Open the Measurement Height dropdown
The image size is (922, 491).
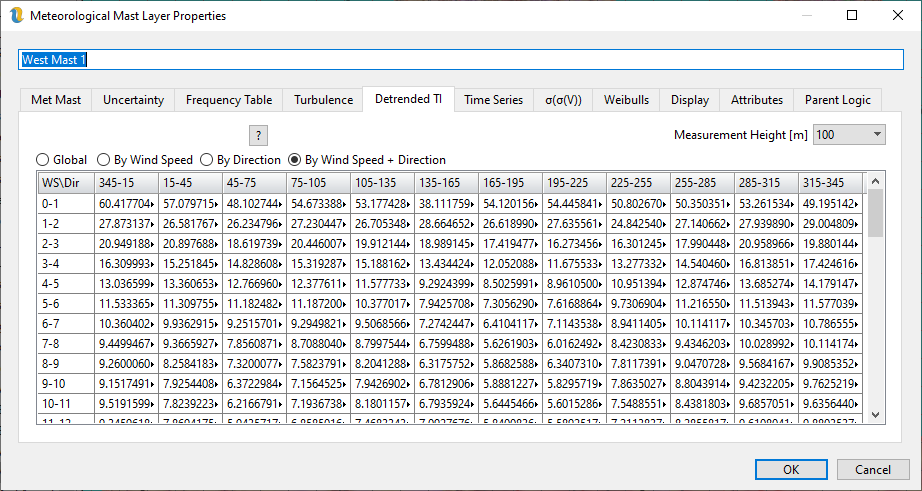click(849, 135)
